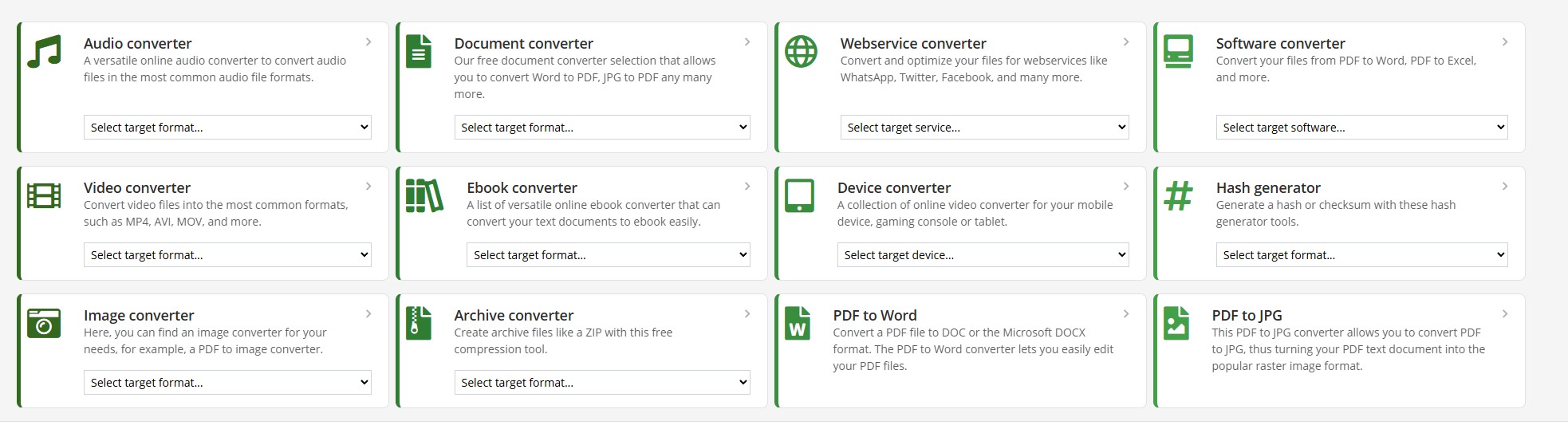This screenshot has width=1568, height=429.
Task: Click the Device converter tablet icon
Action: 799,196
